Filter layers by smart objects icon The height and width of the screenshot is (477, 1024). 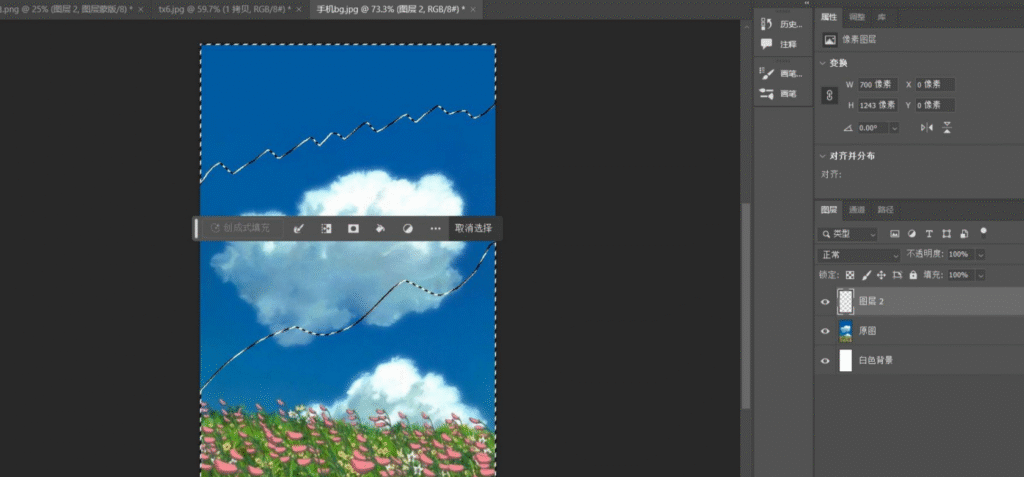[964, 233]
